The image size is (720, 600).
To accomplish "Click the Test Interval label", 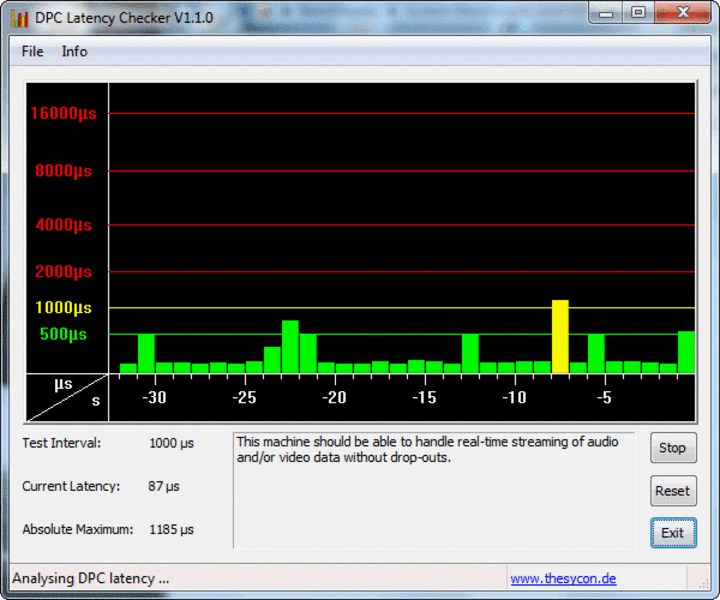I will coord(62,443).
